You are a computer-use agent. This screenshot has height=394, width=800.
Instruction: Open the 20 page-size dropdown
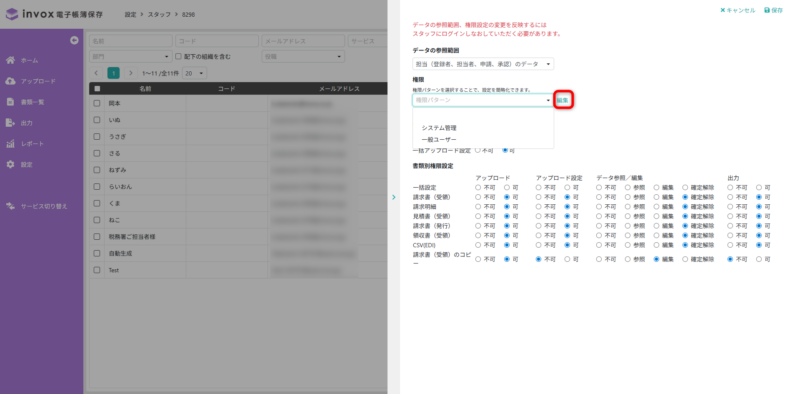click(195, 73)
